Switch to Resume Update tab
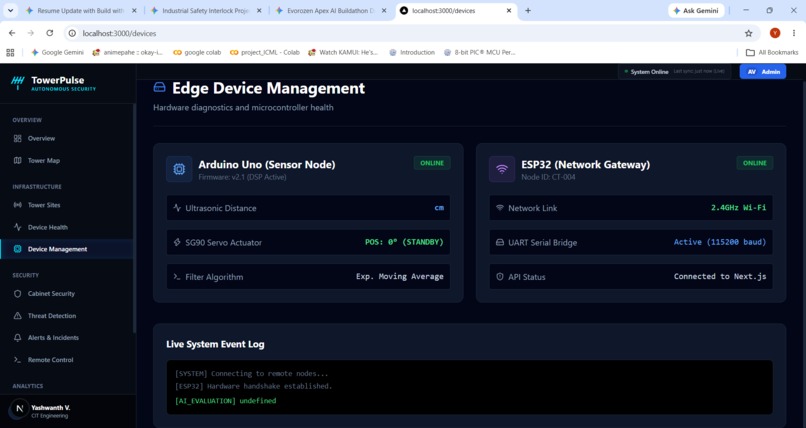Viewport: 806px width, 428px height. click(x=81, y=10)
